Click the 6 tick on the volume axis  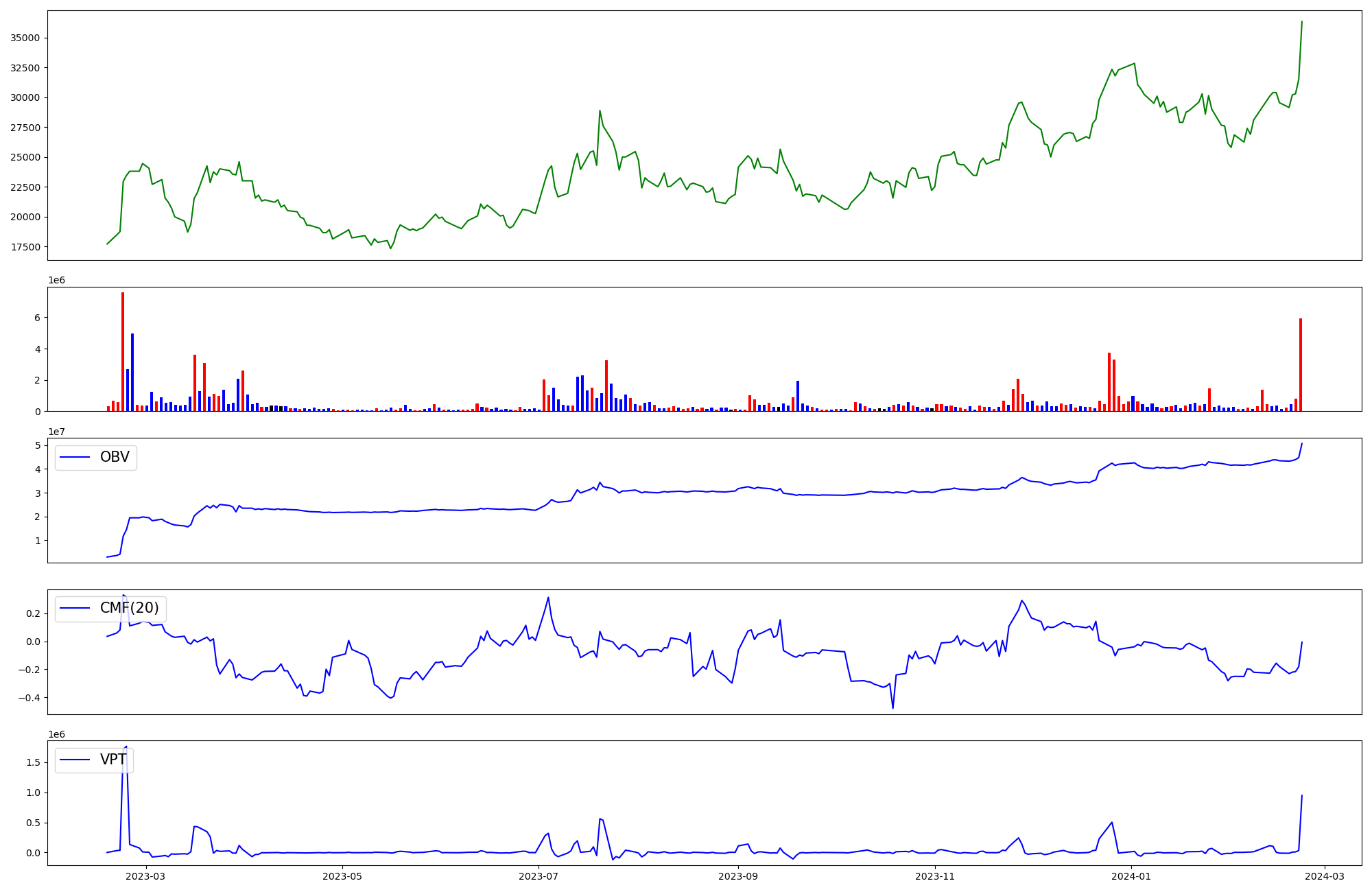coord(37,318)
